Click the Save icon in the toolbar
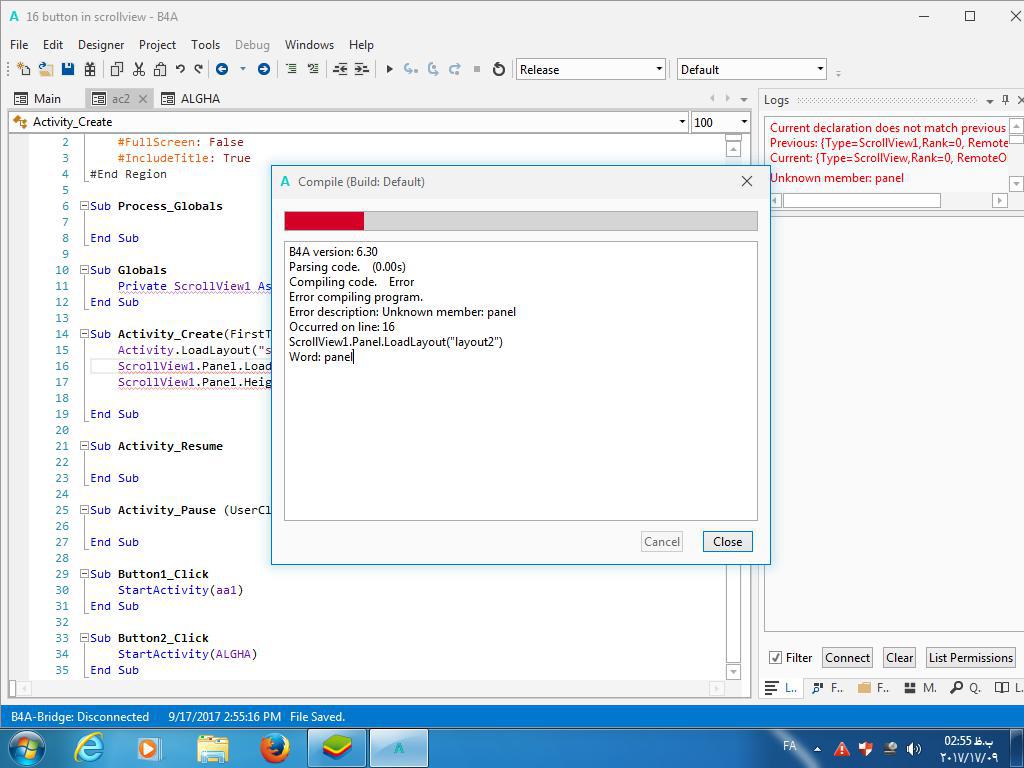Viewport: 1024px width, 768px height. (68, 69)
